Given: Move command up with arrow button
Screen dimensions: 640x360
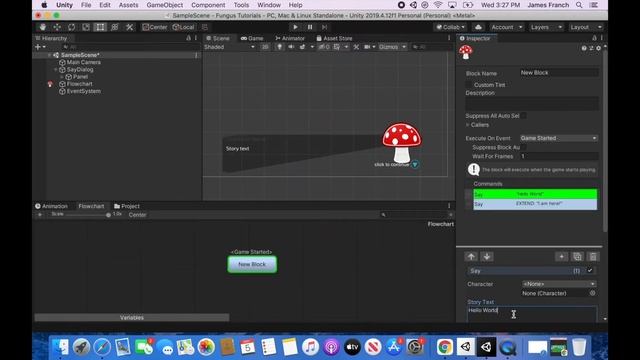Looking at the screenshot, I should tap(471, 257).
